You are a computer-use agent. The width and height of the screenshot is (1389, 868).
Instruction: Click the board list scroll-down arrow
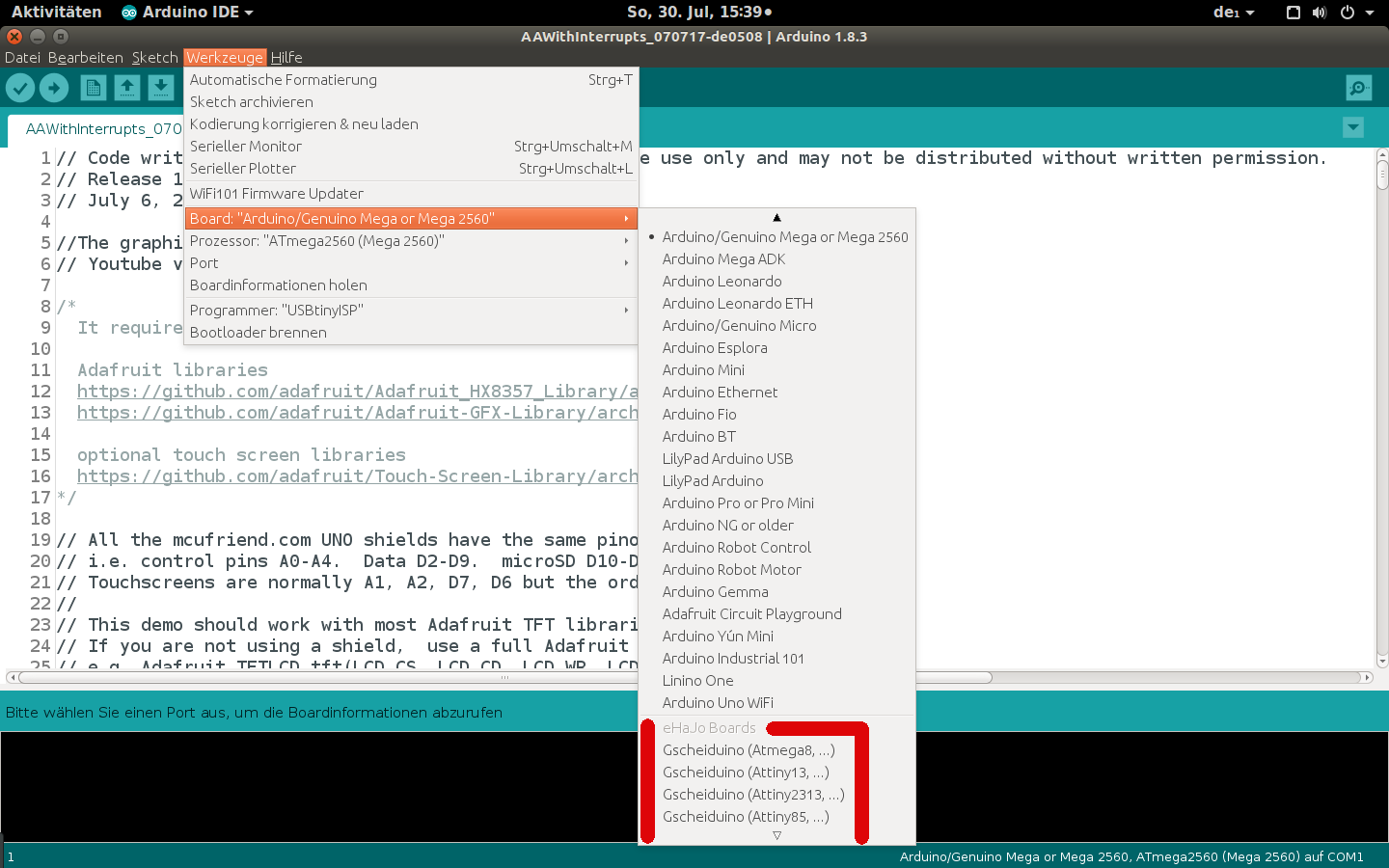(x=777, y=836)
